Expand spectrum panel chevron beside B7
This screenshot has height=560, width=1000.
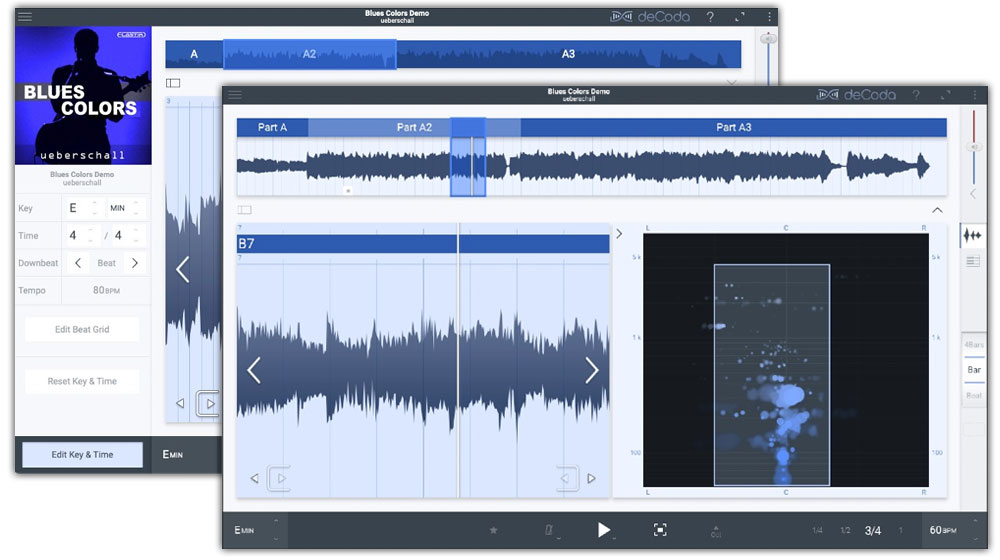point(619,234)
